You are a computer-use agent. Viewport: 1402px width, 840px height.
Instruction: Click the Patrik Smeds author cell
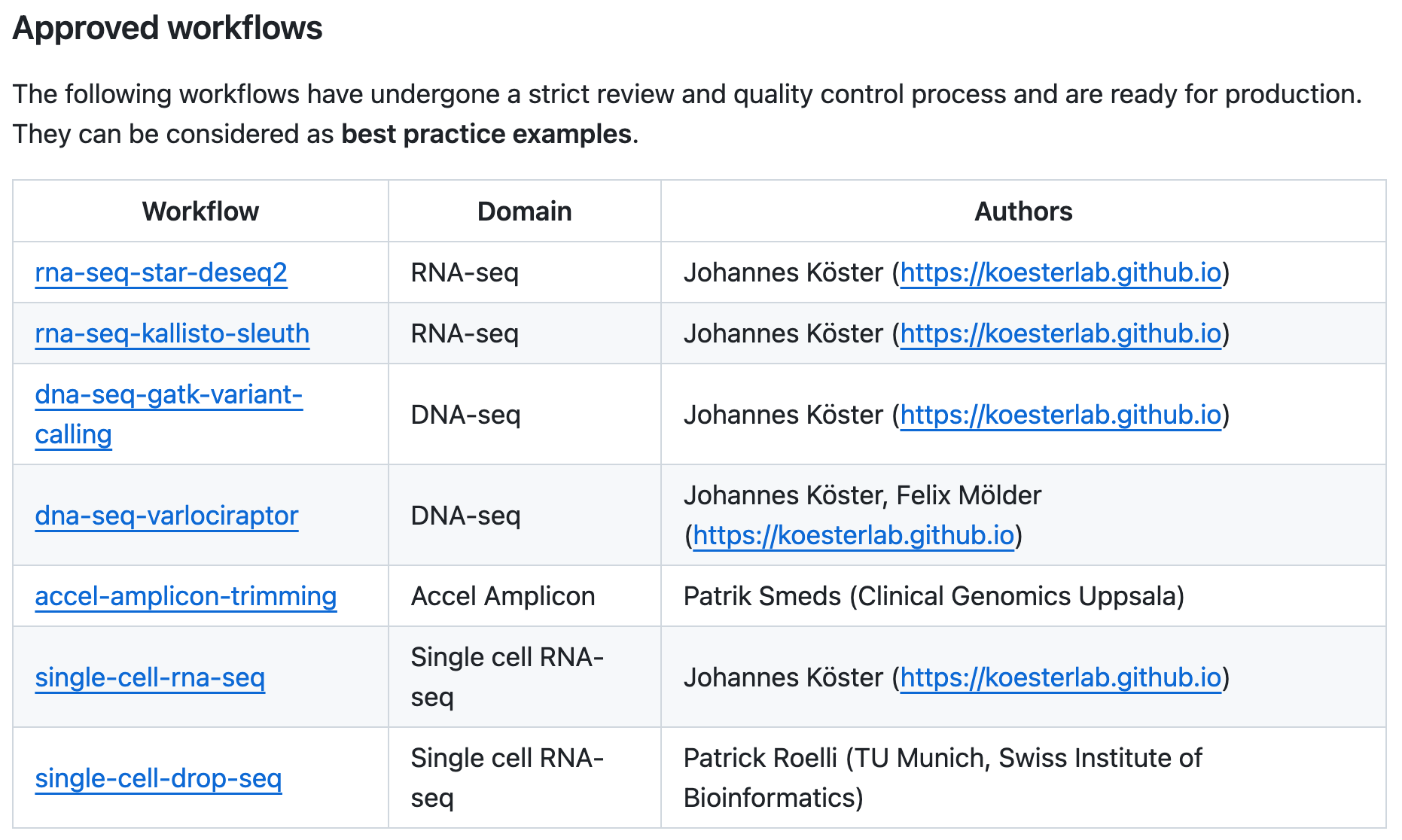(x=933, y=596)
